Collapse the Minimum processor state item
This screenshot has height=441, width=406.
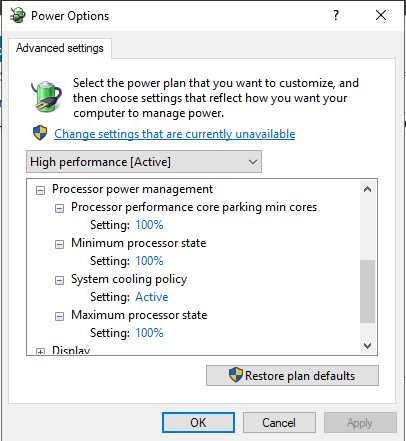pos(59,244)
